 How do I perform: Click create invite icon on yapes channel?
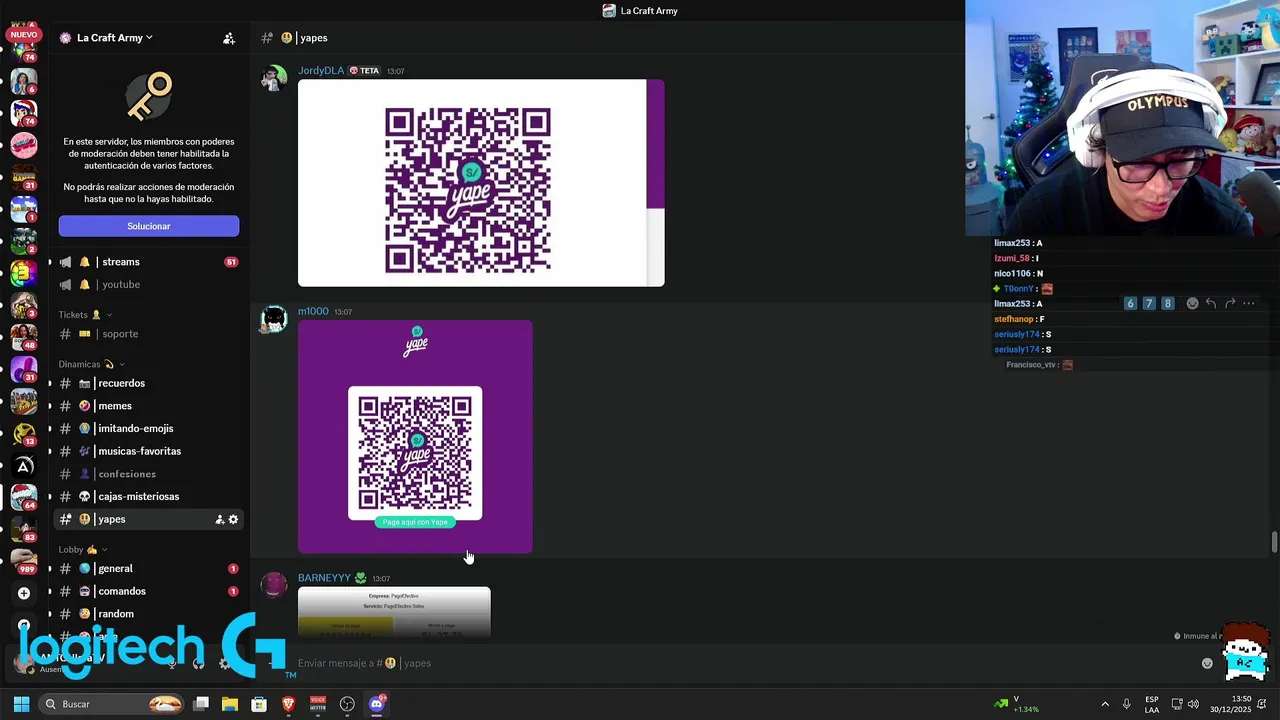(x=219, y=519)
